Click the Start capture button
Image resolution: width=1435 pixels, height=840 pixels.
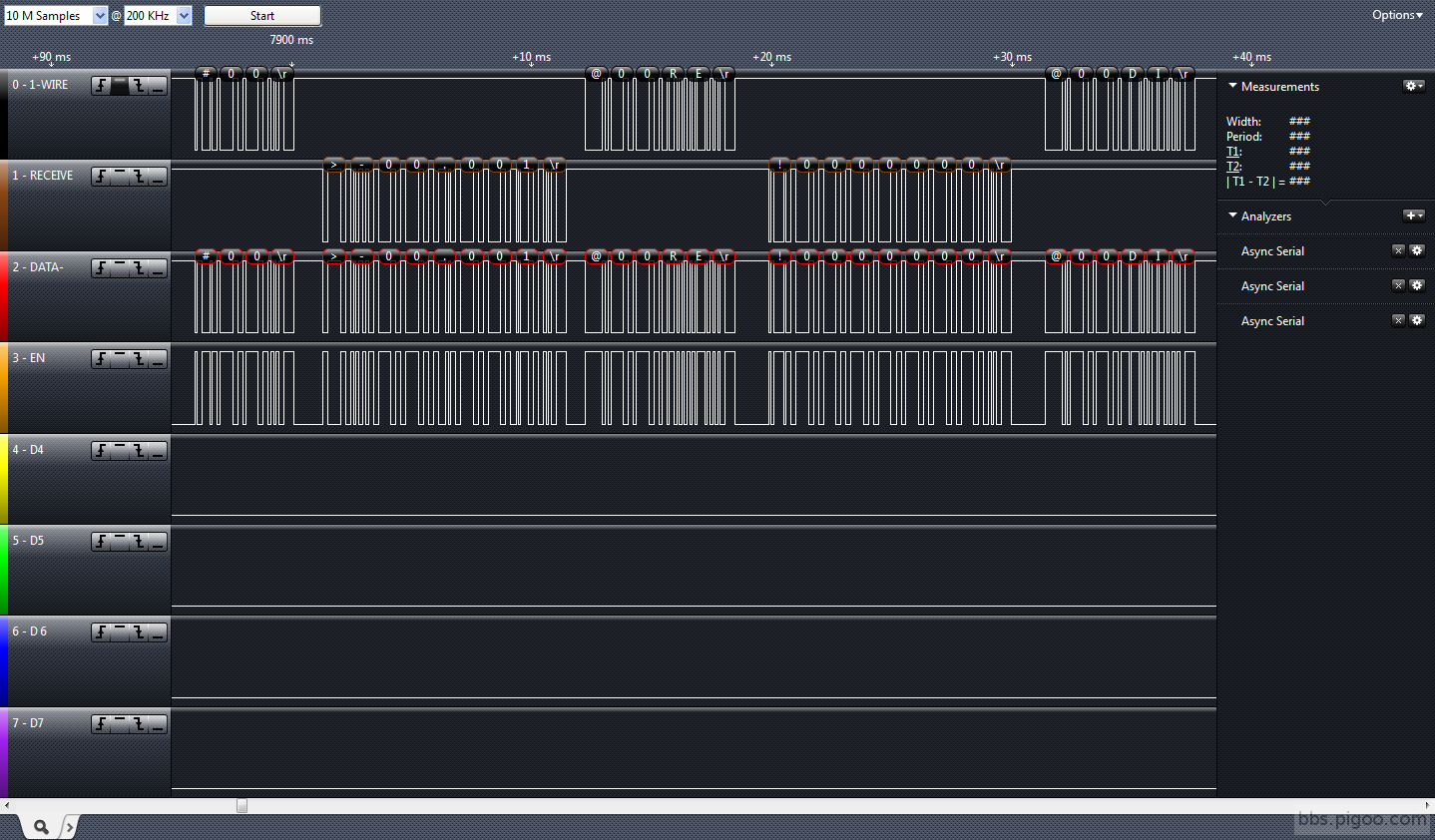262,16
